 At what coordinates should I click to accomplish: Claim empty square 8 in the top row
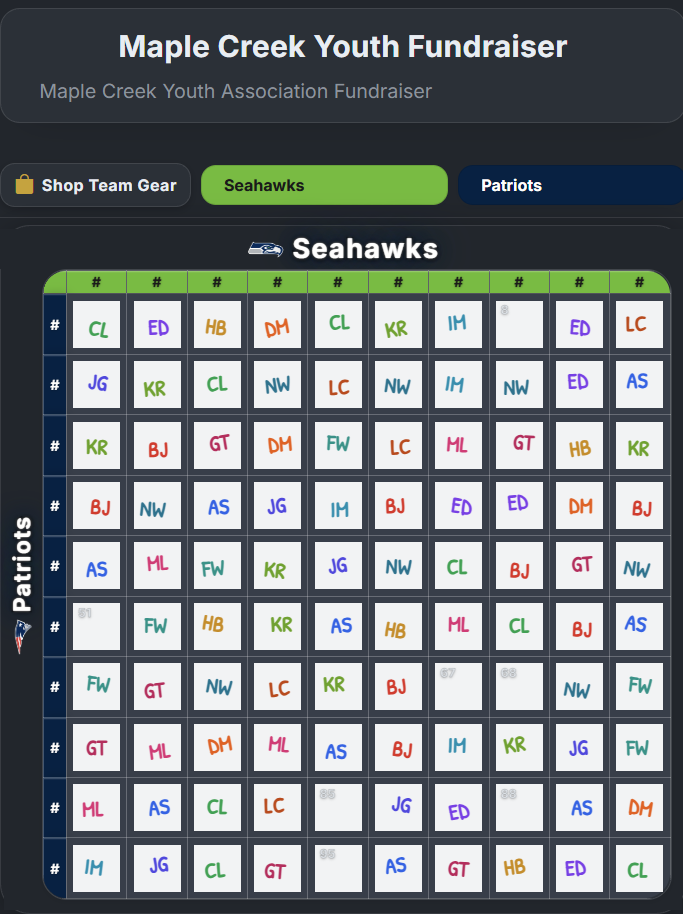coord(518,324)
